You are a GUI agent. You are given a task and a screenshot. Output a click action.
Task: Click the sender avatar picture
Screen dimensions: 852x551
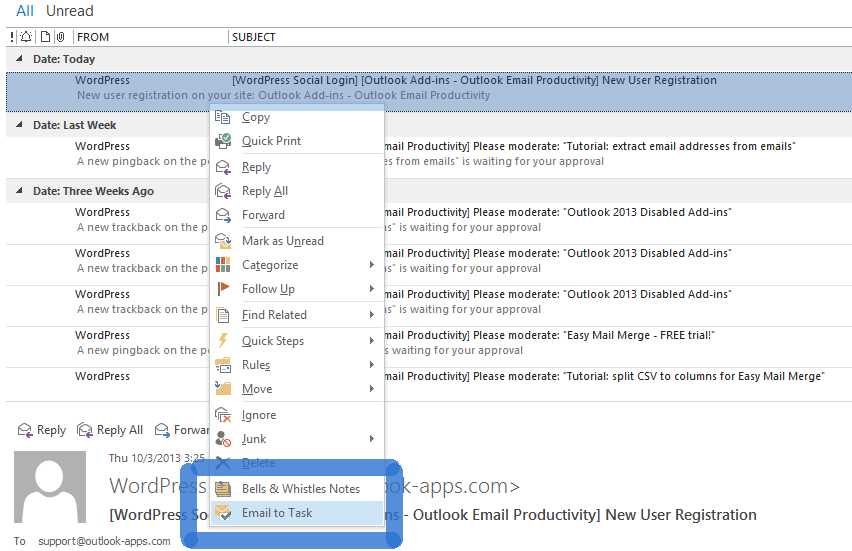[50, 487]
